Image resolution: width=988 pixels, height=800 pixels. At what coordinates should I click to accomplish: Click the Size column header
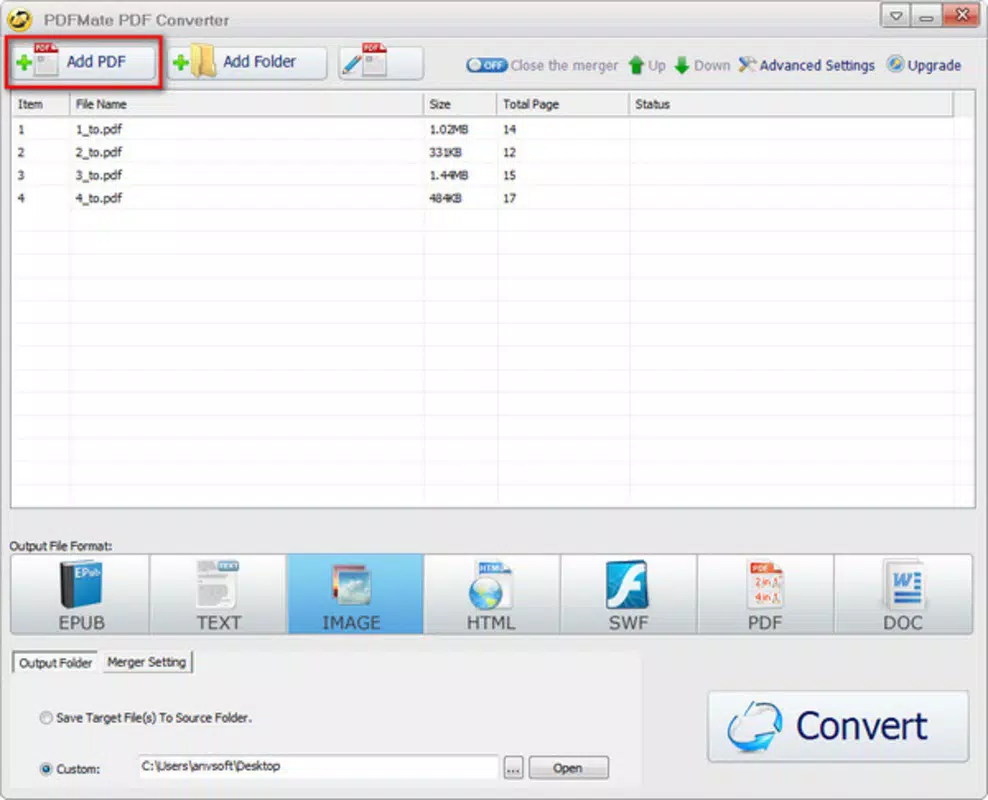point(460,104)
